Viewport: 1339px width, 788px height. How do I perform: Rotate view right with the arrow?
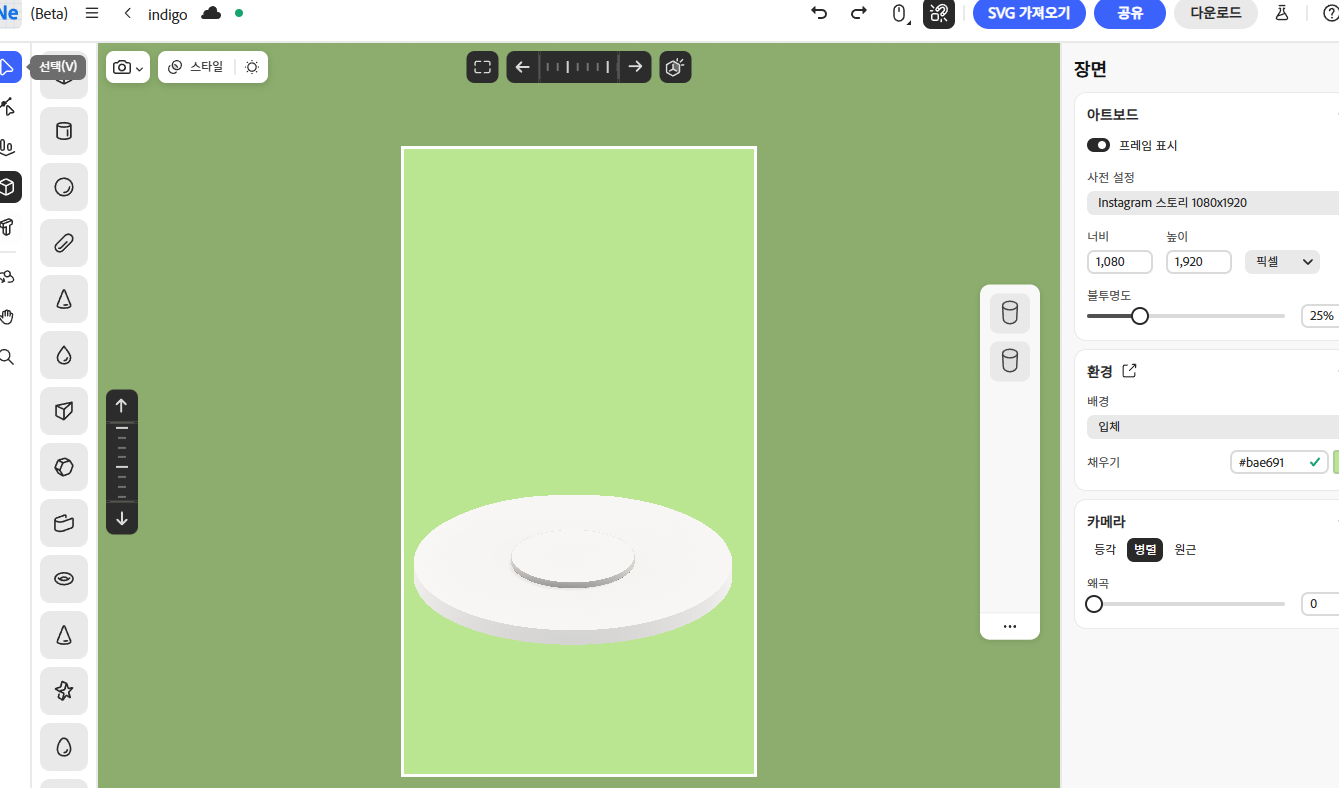[636, 67]
